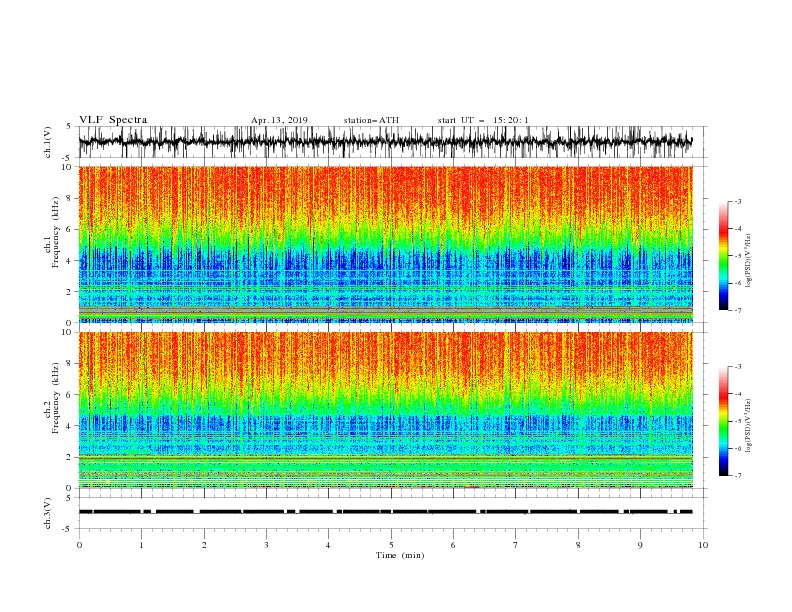792x612 pixels.
Task: Click inside the ch.1 spectrogram panel
Action: pos(385,244)
